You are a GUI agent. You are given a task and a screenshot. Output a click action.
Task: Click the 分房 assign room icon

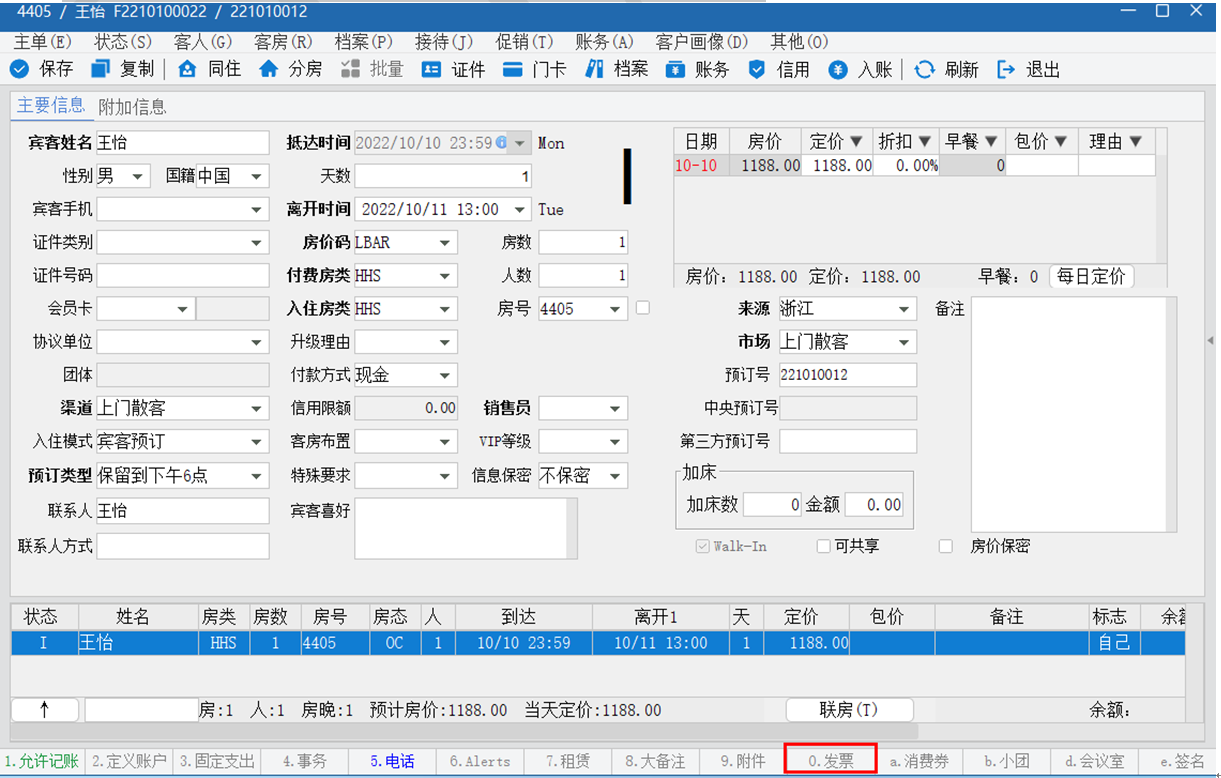click(268, 69)
